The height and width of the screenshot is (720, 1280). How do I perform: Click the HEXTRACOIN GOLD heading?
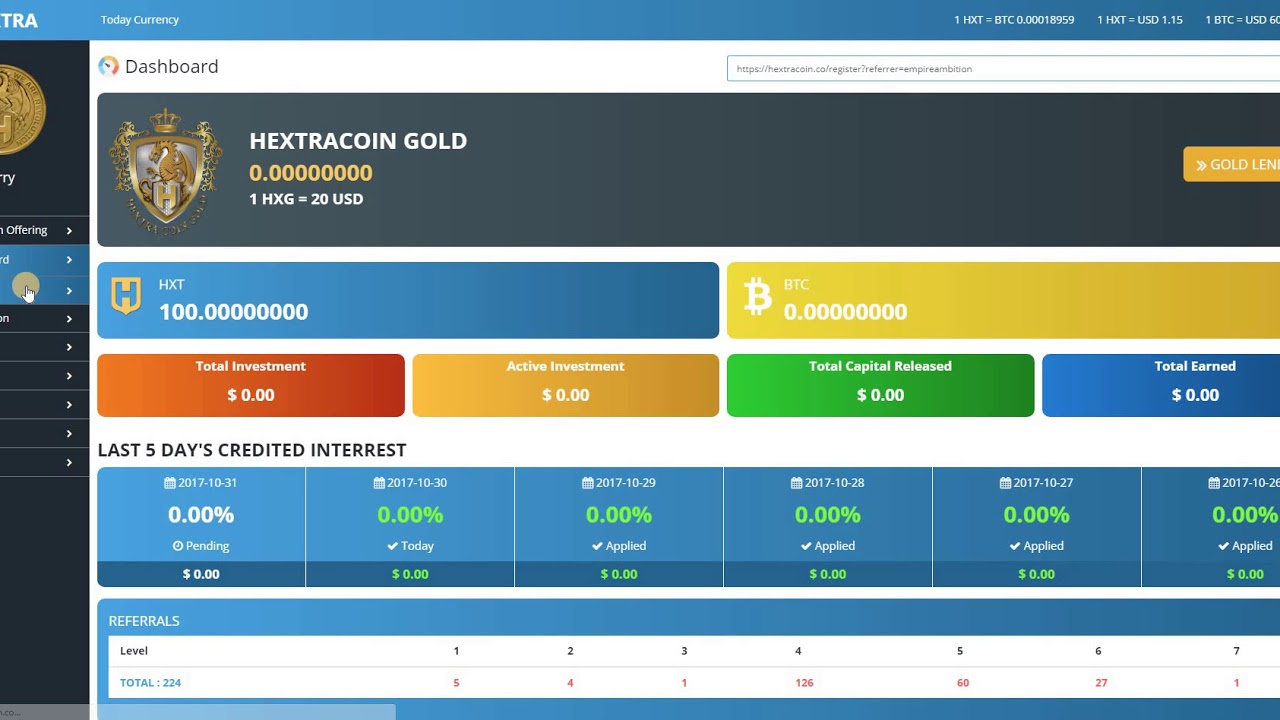(x=358, y=141)
